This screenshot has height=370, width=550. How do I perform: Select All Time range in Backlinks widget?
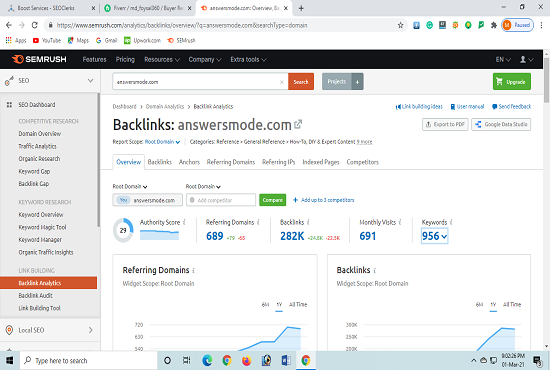tap(512, 304)
